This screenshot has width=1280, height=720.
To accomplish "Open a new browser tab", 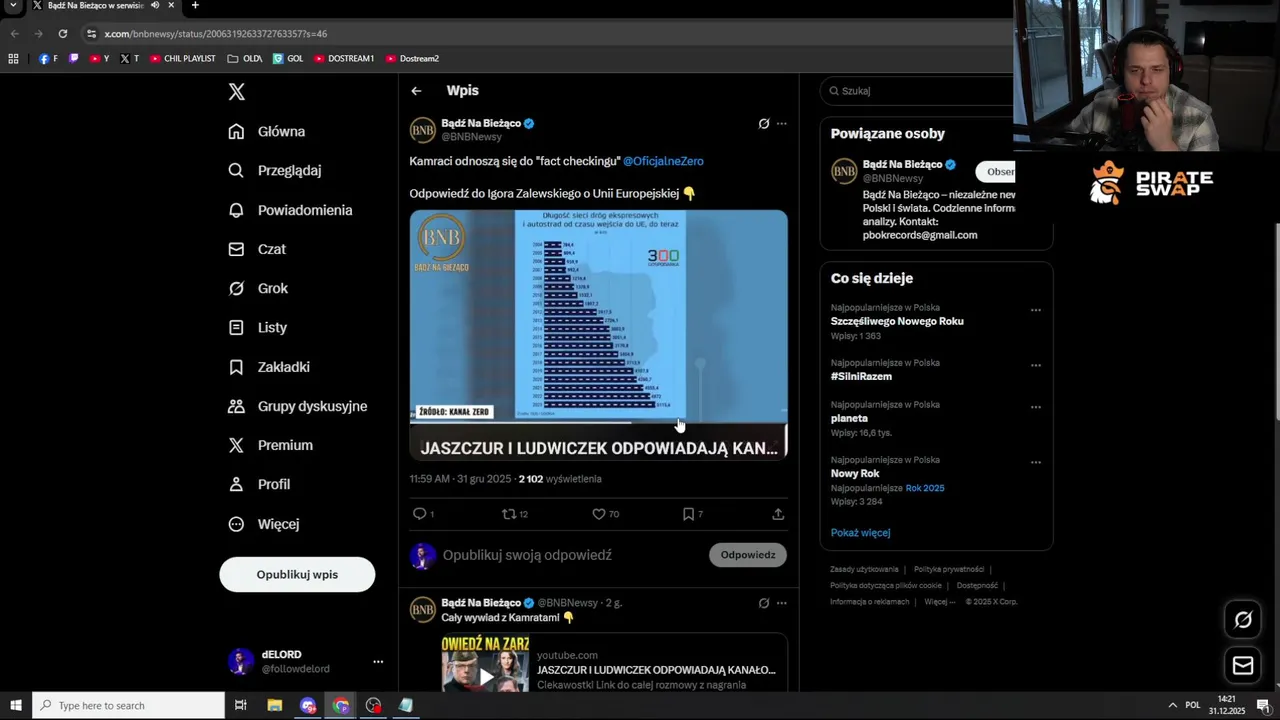I will [195, 6].
